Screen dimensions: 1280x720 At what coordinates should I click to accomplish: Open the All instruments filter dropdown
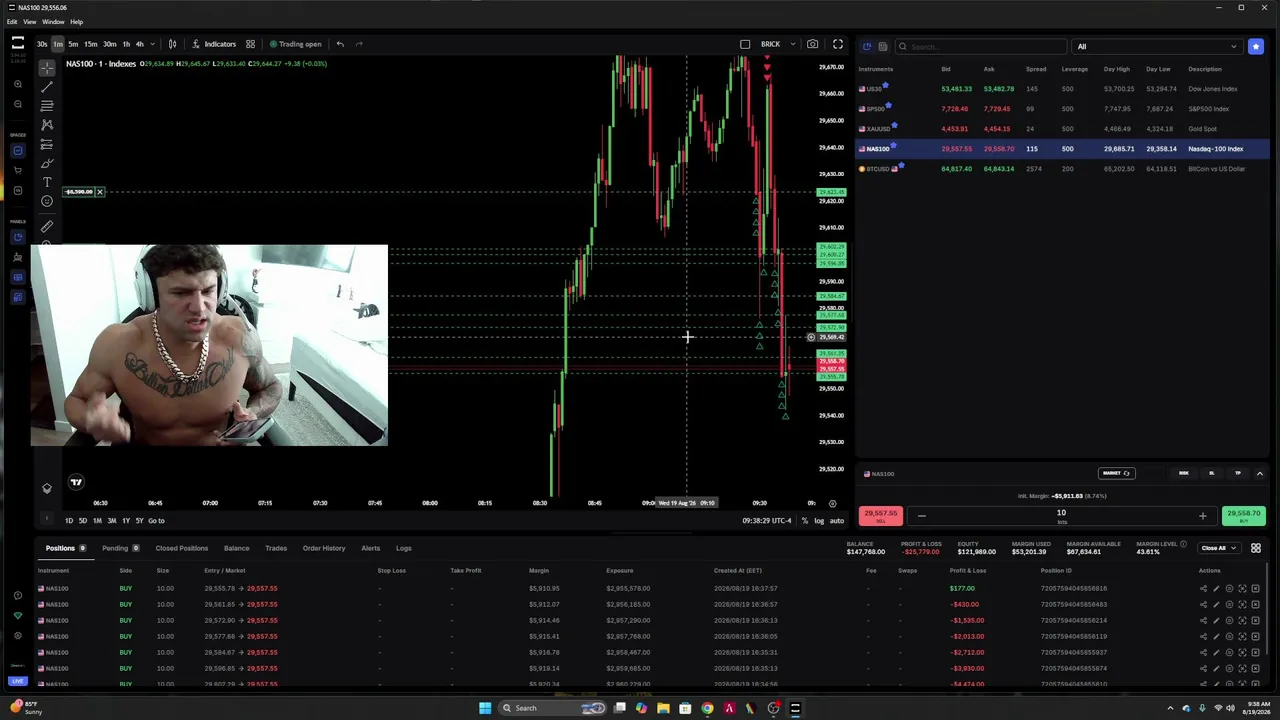pos(1156,46)
